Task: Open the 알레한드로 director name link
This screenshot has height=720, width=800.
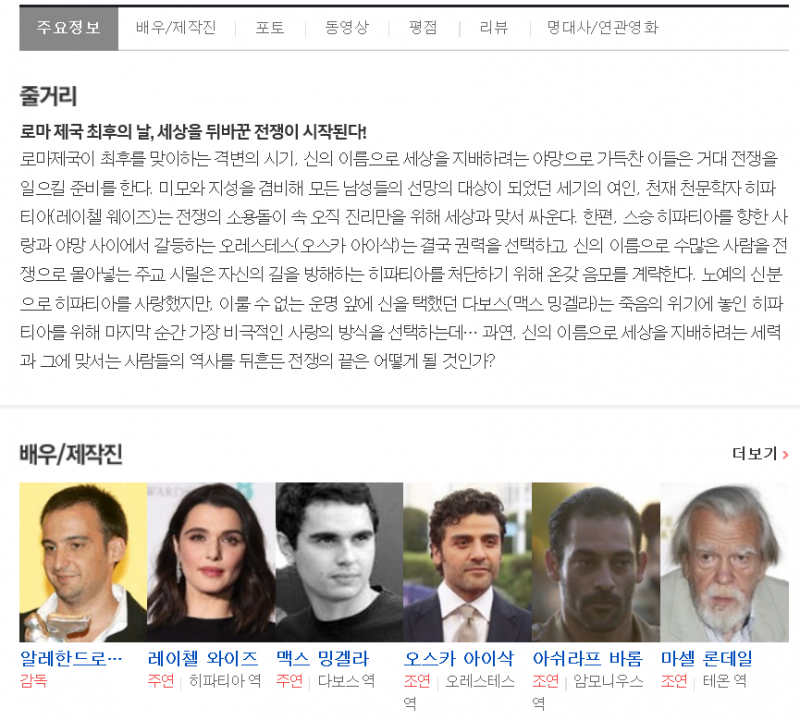Action: tap(71, 658)
